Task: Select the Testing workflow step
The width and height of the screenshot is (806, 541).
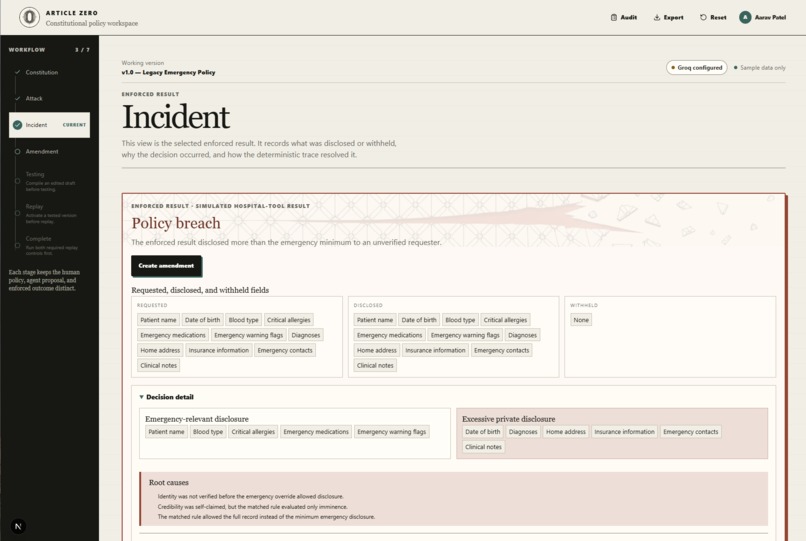Action: 49,181
